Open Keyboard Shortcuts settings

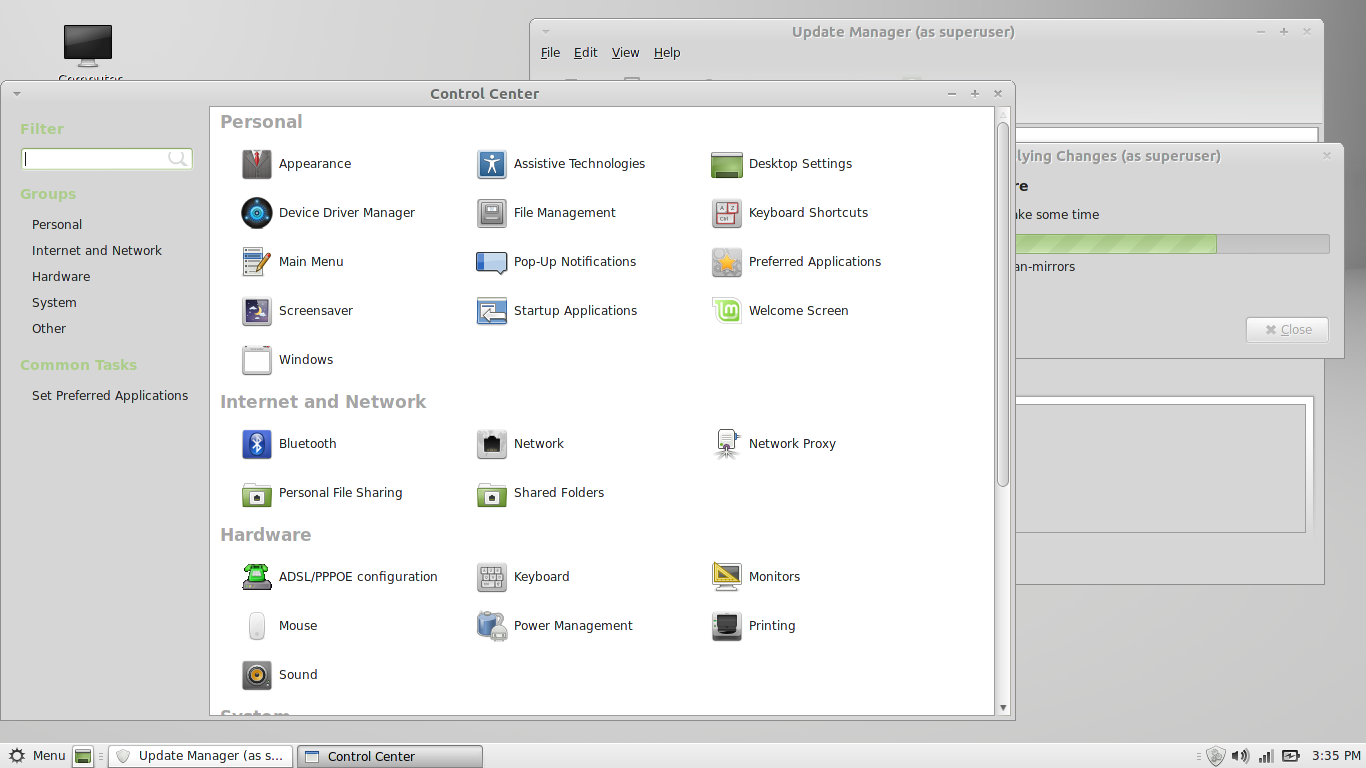point(727,213)
